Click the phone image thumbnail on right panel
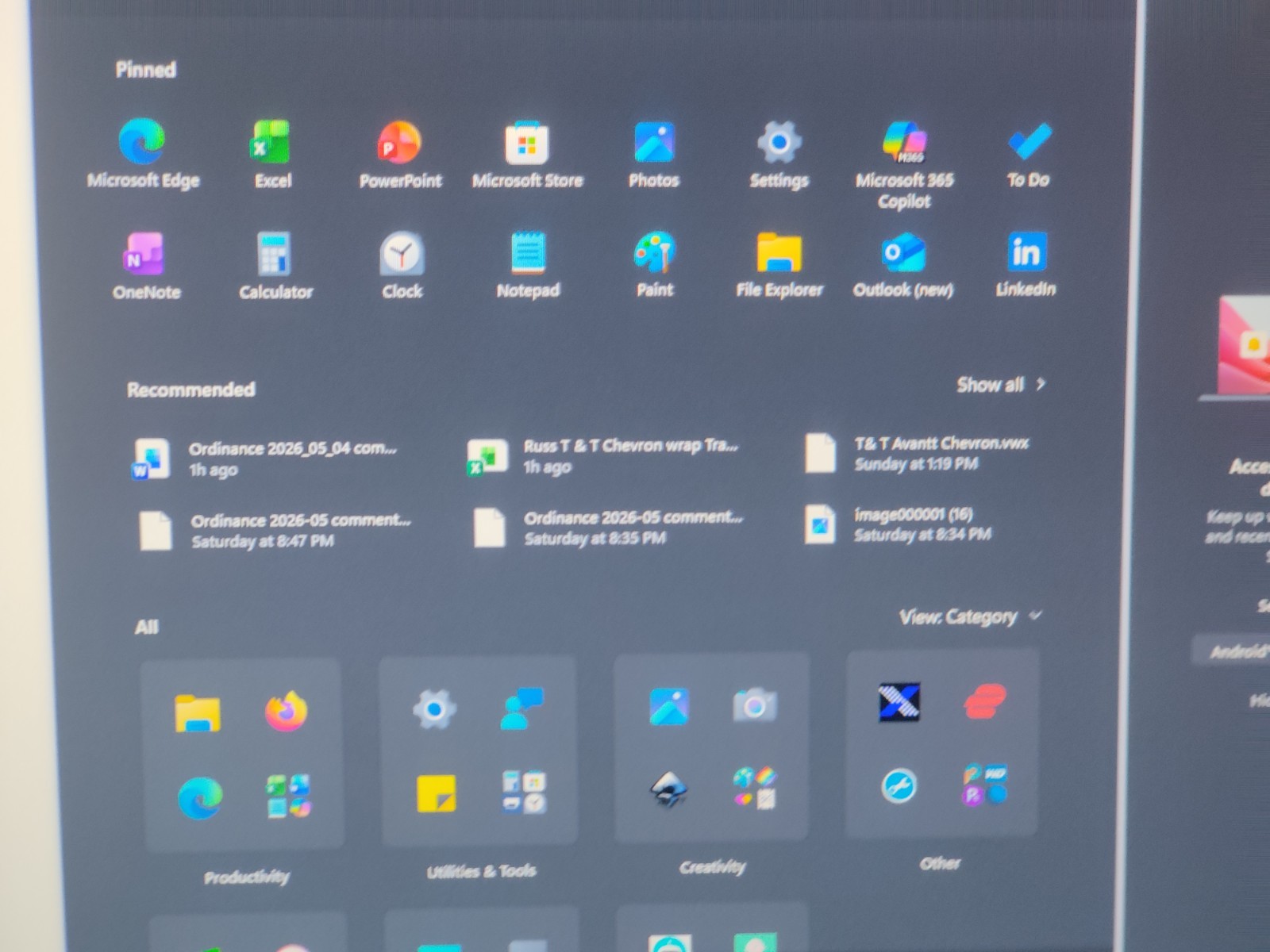The image size is (1270, 952). coord(1243,346)
